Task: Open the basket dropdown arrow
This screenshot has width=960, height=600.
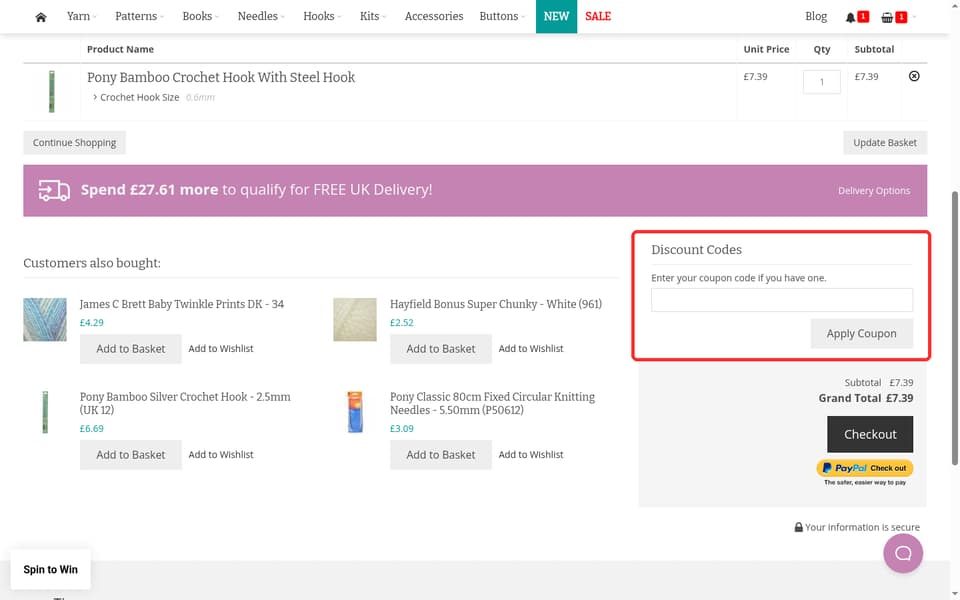Action: point(914,17)
